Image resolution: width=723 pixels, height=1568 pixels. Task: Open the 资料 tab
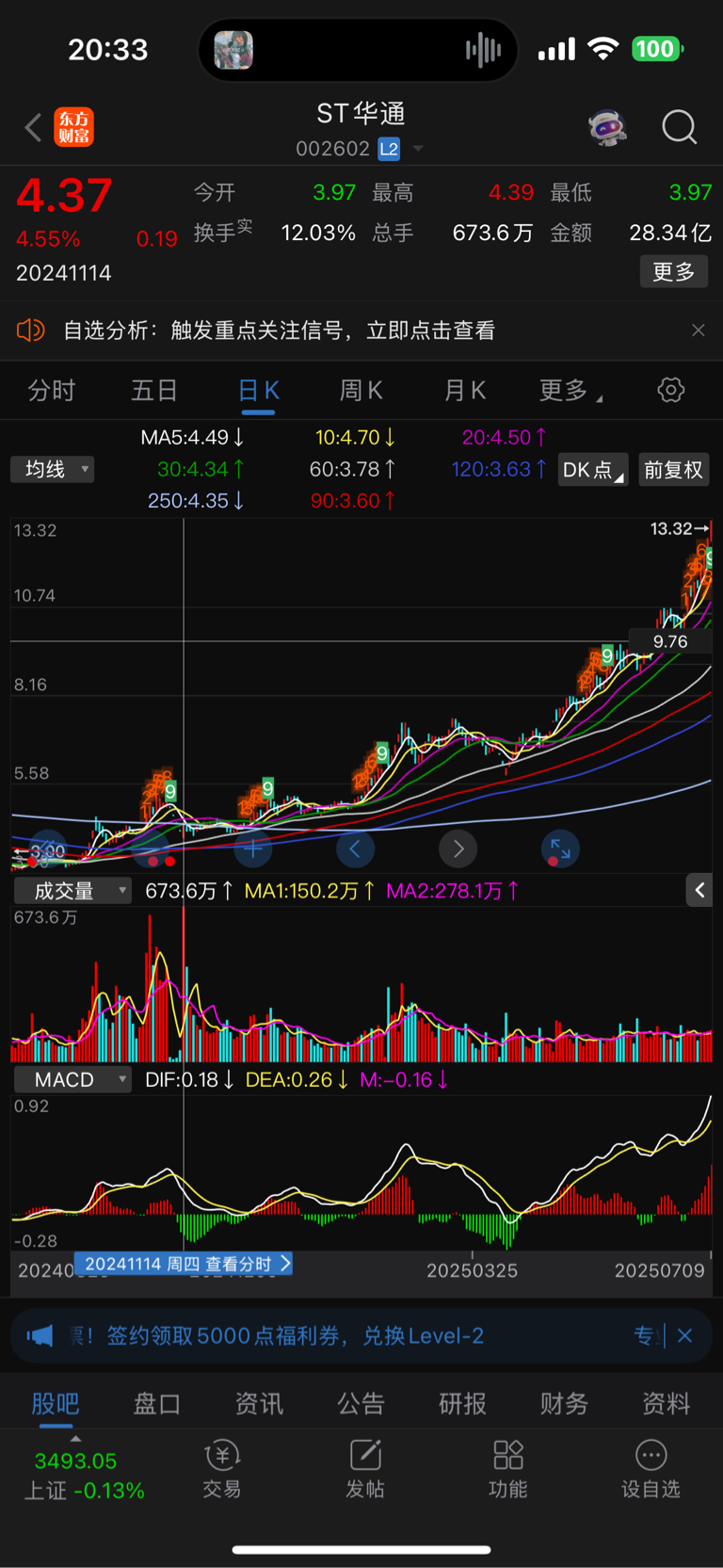pyautogui.click(x=666, y=1403)
